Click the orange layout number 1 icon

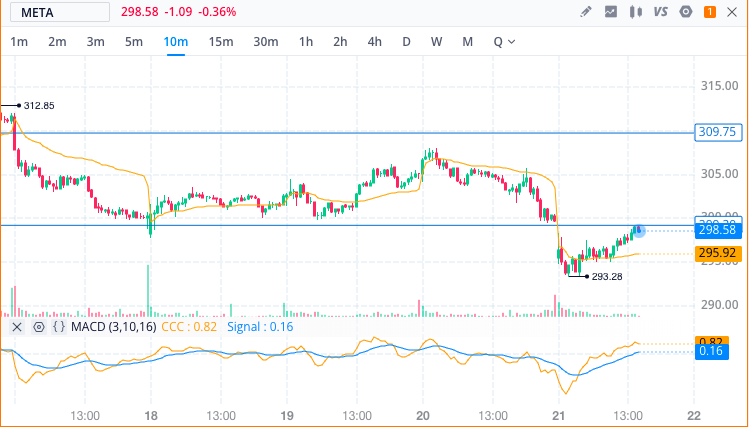point(710,12)
